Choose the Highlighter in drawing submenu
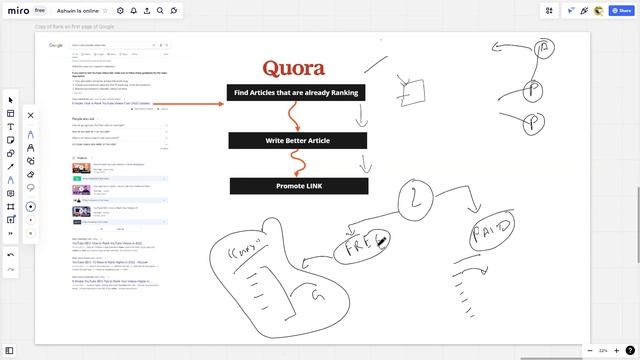 [31, 148]
